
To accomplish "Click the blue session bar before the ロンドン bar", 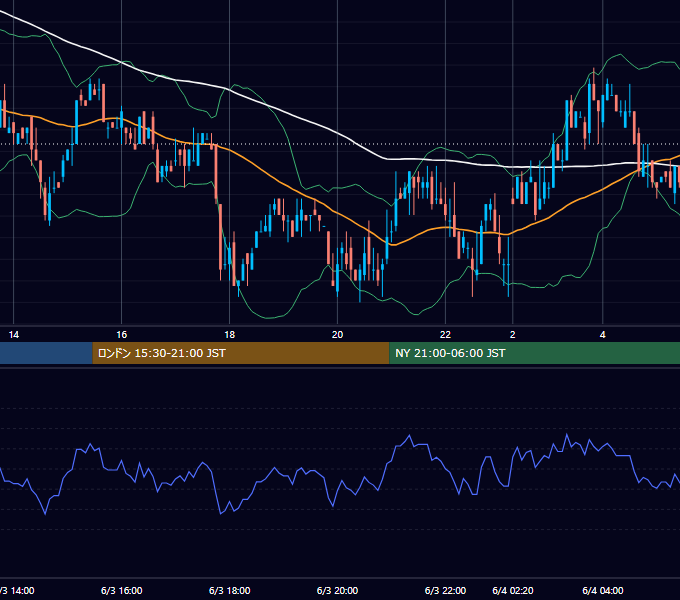I will click(x=46, y=353).
